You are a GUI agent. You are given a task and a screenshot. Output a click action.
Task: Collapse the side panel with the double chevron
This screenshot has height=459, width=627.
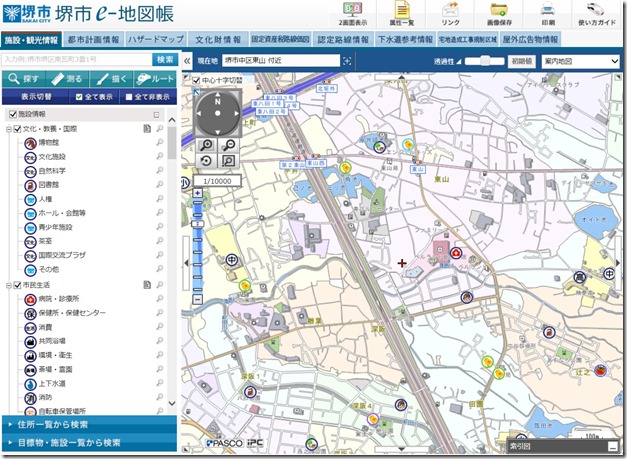[x=187, y=61]
